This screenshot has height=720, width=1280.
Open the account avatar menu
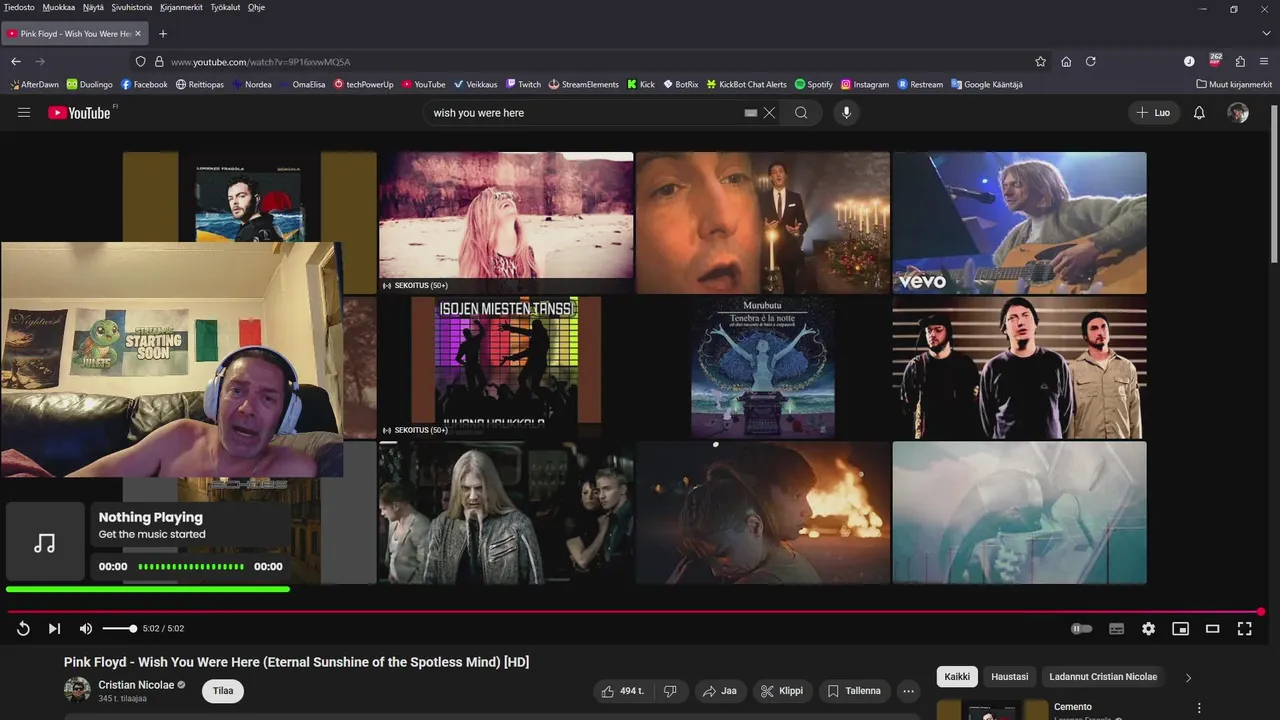(1238, 113)
